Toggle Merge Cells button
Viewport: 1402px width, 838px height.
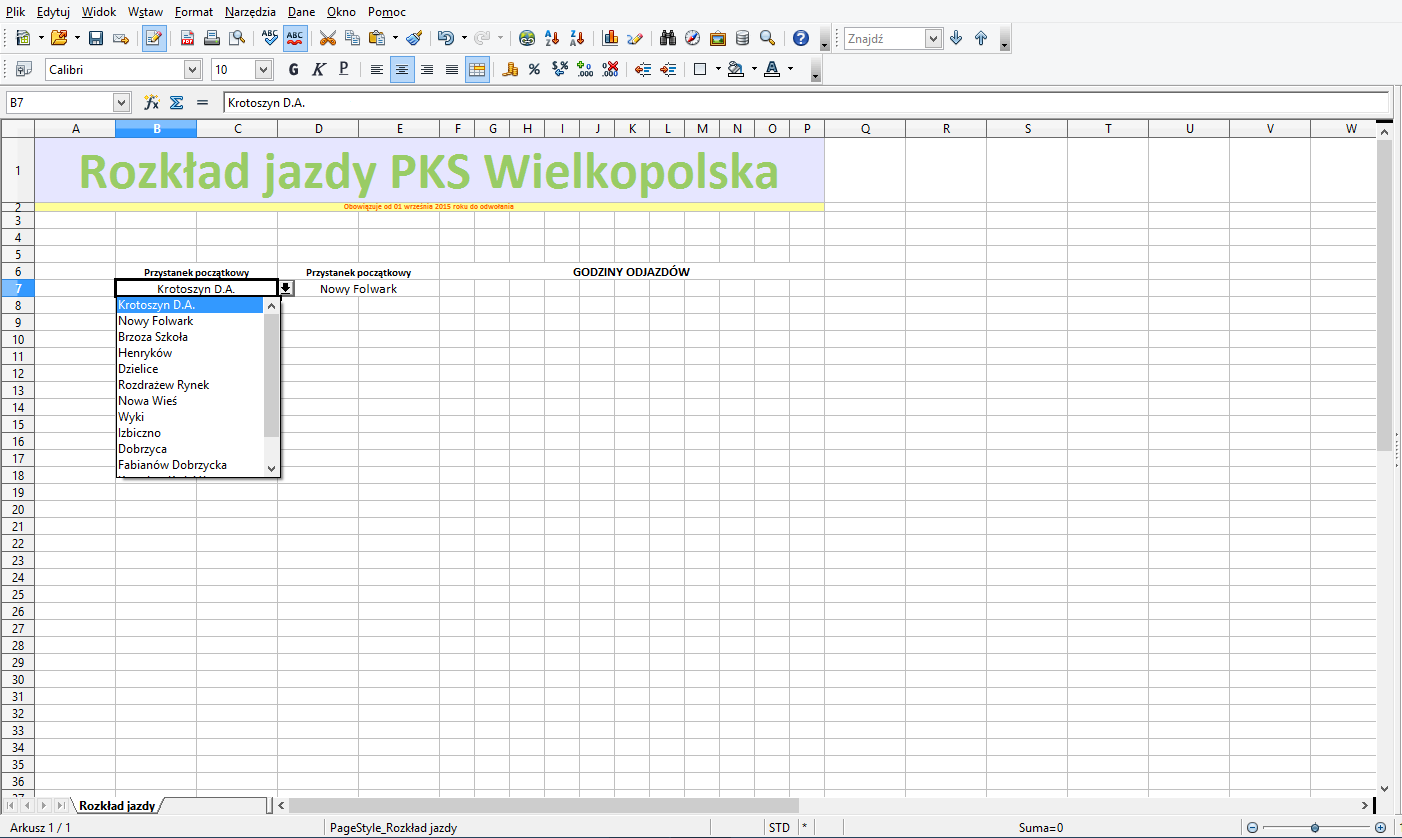pyautogui.click(x=477, y=69)
